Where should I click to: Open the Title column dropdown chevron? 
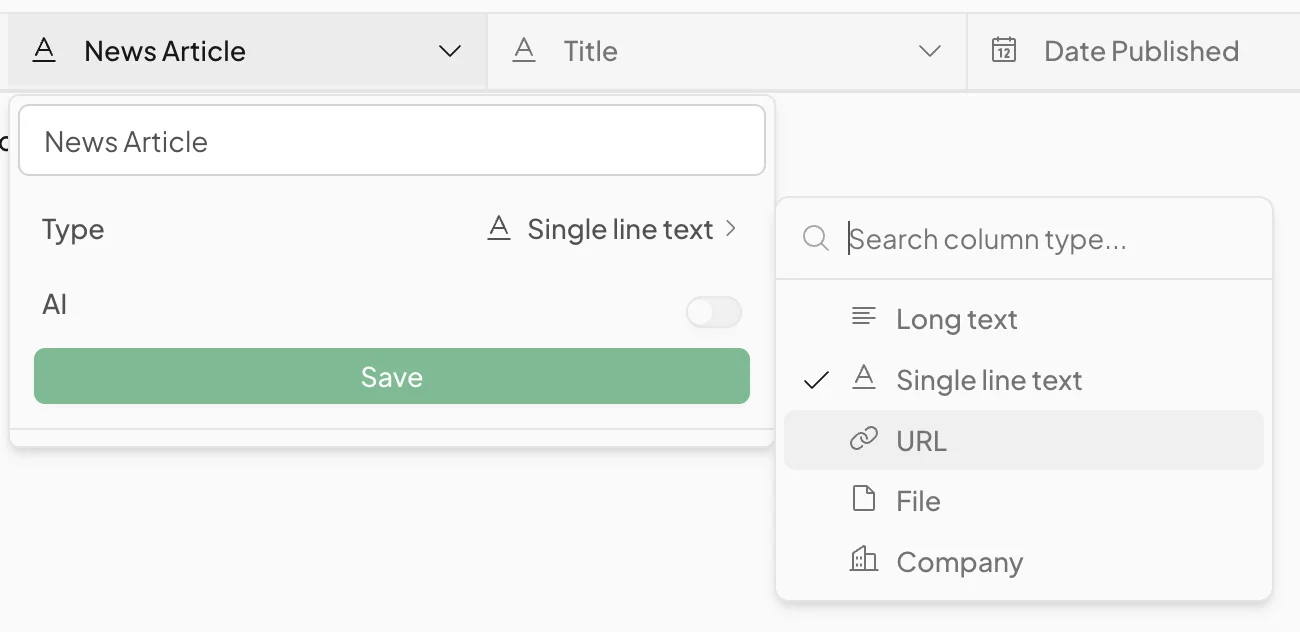coord(930,51)
